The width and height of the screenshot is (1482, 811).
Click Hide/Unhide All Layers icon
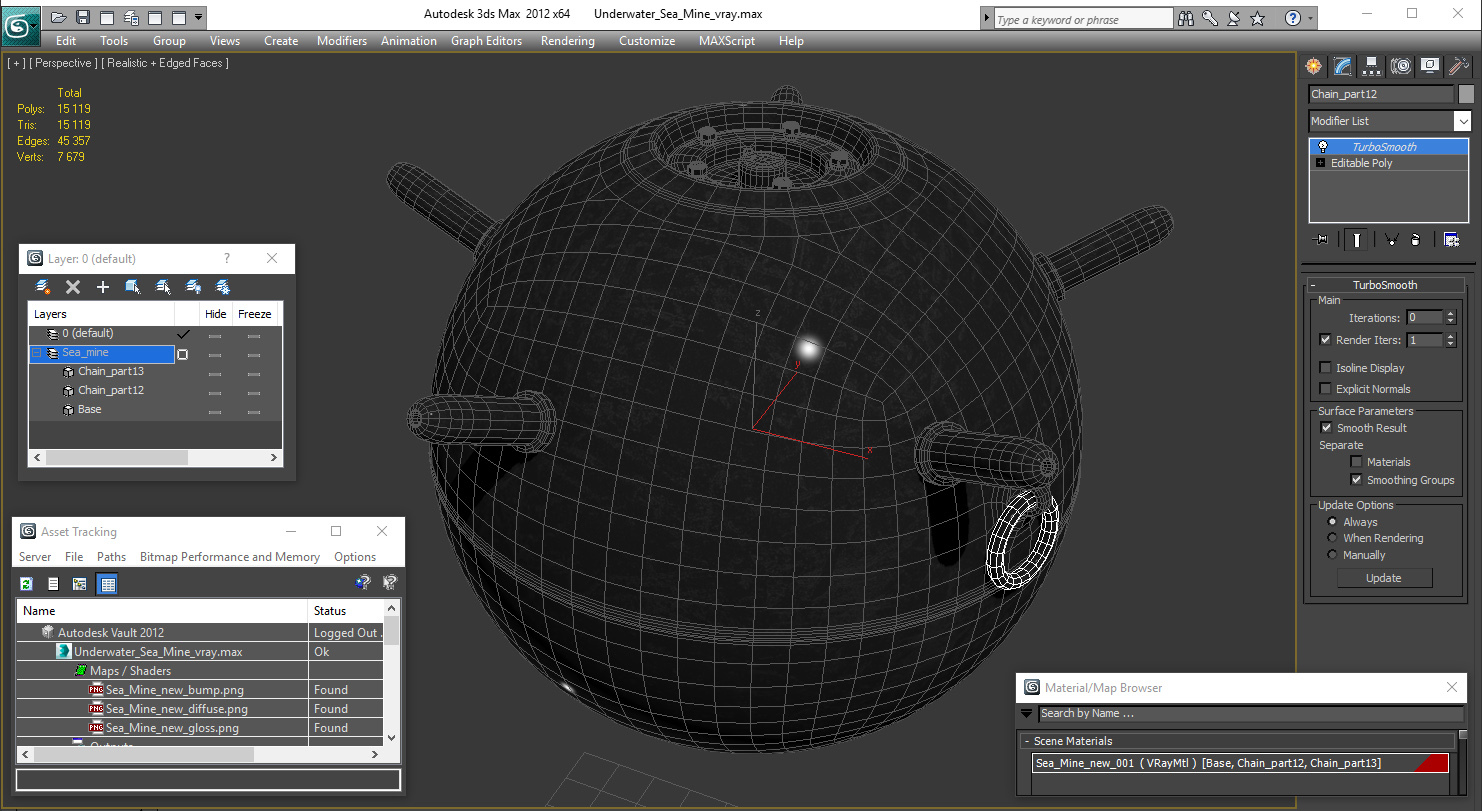point(193,287)
